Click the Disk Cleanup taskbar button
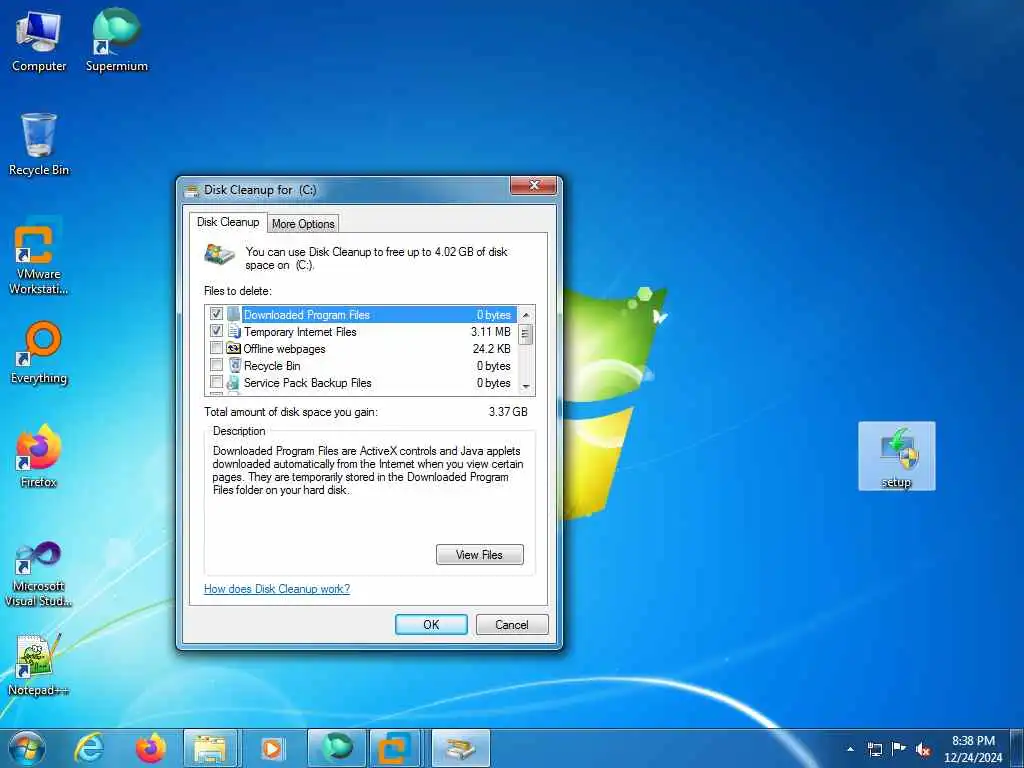 tap(460, 748)
